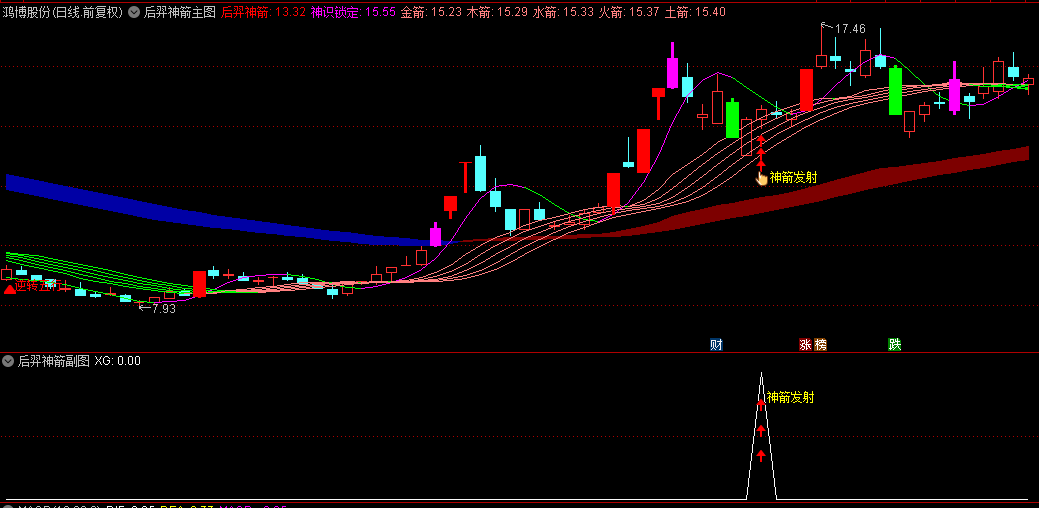Viewport: 1039px width, 508px height.
Task: Click the green 跌 marker icon
Action: (x=895, y=344)
